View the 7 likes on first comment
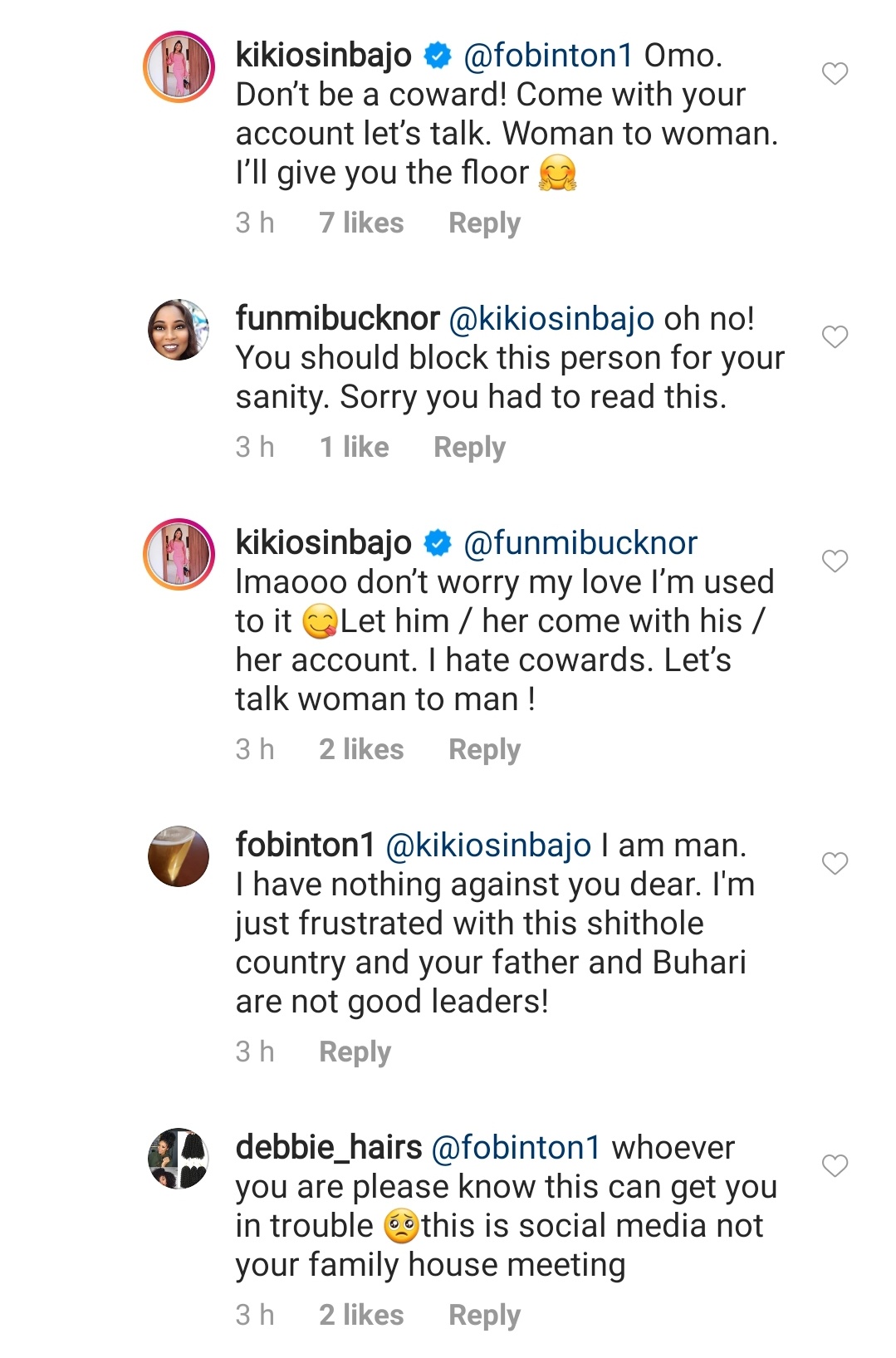The image size is (896, 1358). (x=361, y=223)
